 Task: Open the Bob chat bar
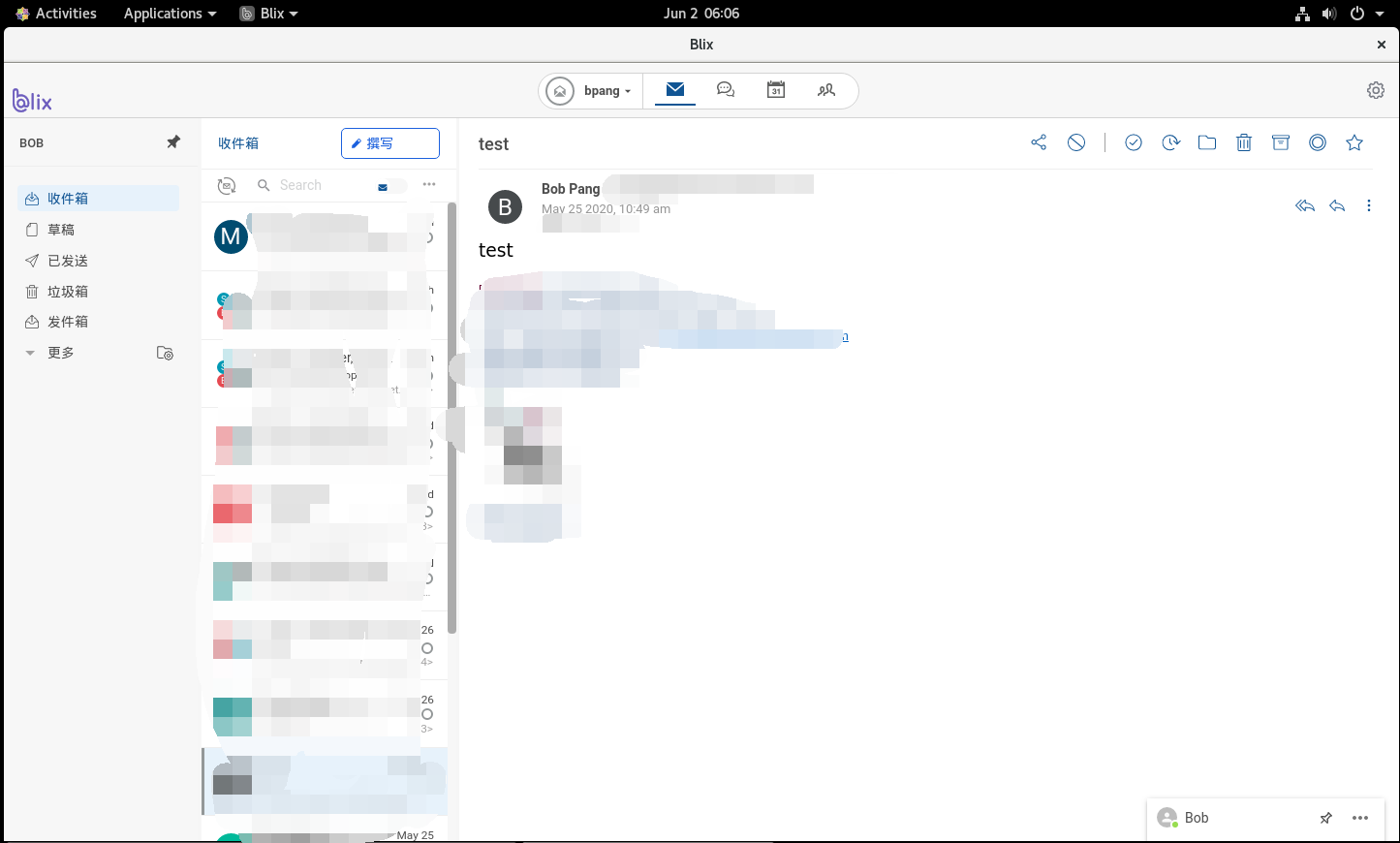(1265, 818)
